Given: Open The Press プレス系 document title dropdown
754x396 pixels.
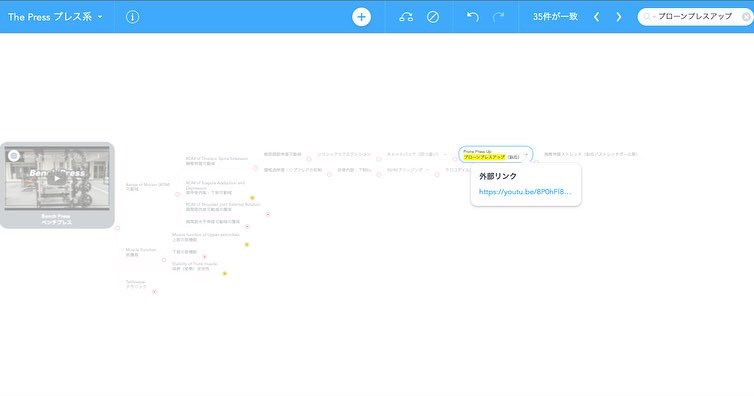Looking at the screenshot, I should pos(55,17).
